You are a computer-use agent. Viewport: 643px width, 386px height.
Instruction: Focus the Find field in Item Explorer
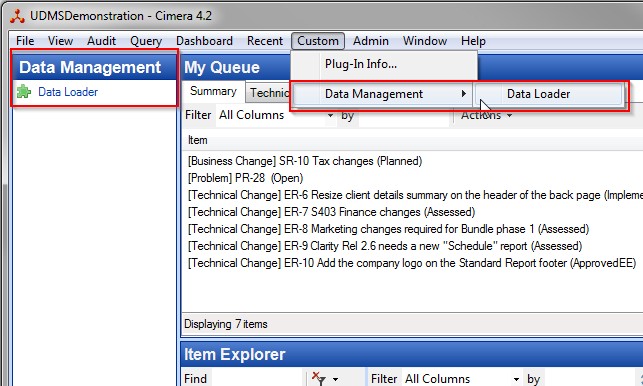pyautogui.click(x=257, y=378)
